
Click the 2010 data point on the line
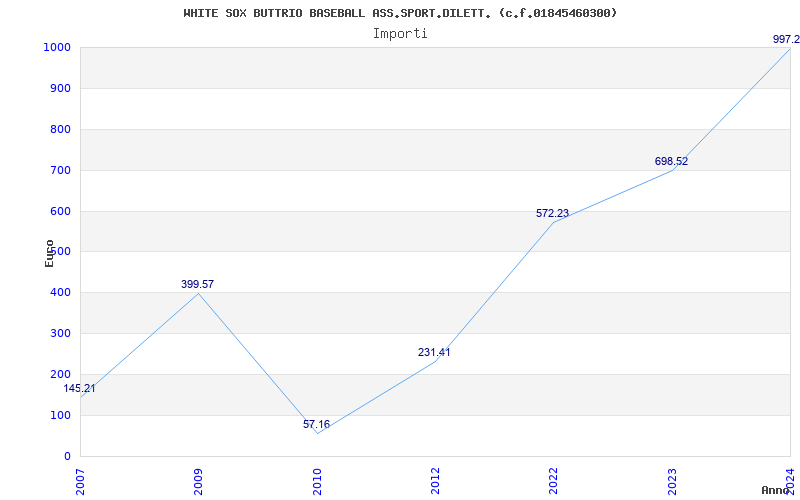pyautogui.click(x=317, y=433)
